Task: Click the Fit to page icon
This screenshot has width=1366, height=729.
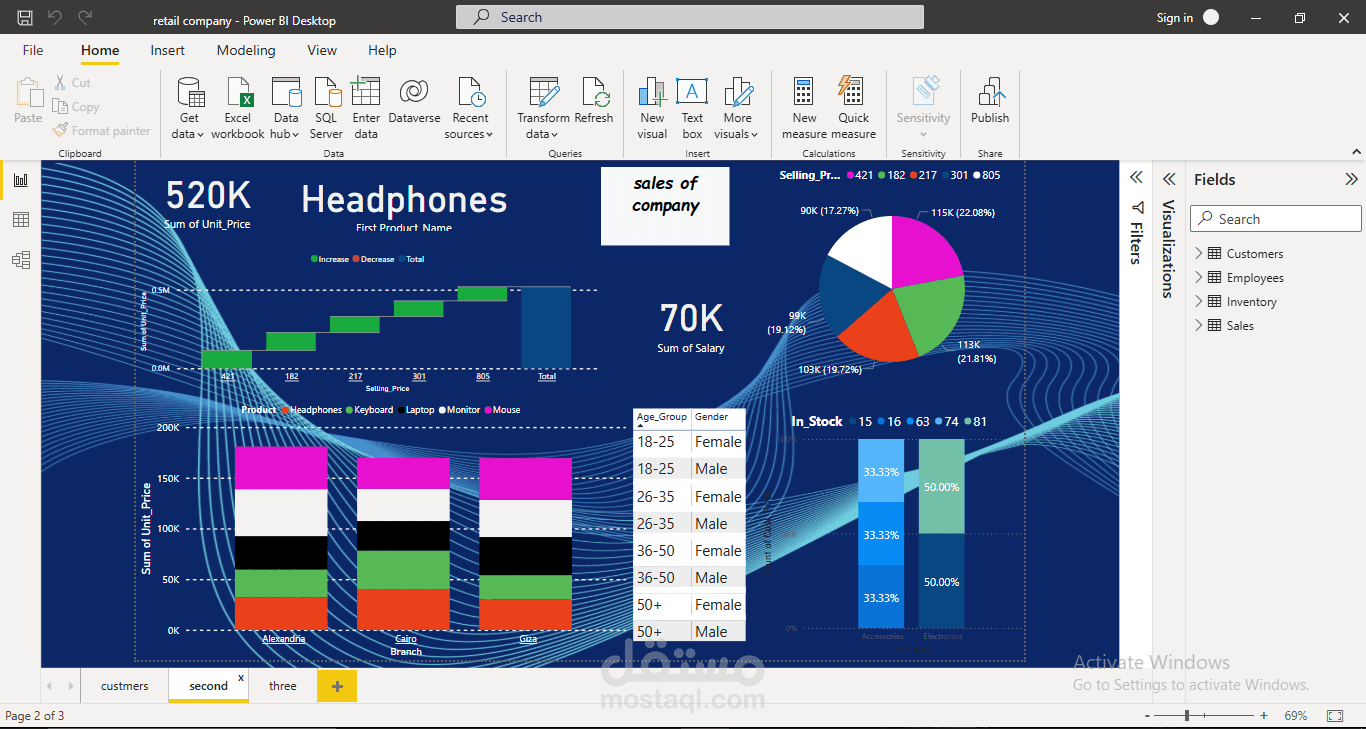Action: pyautogui.click(x=1334, y=716)
